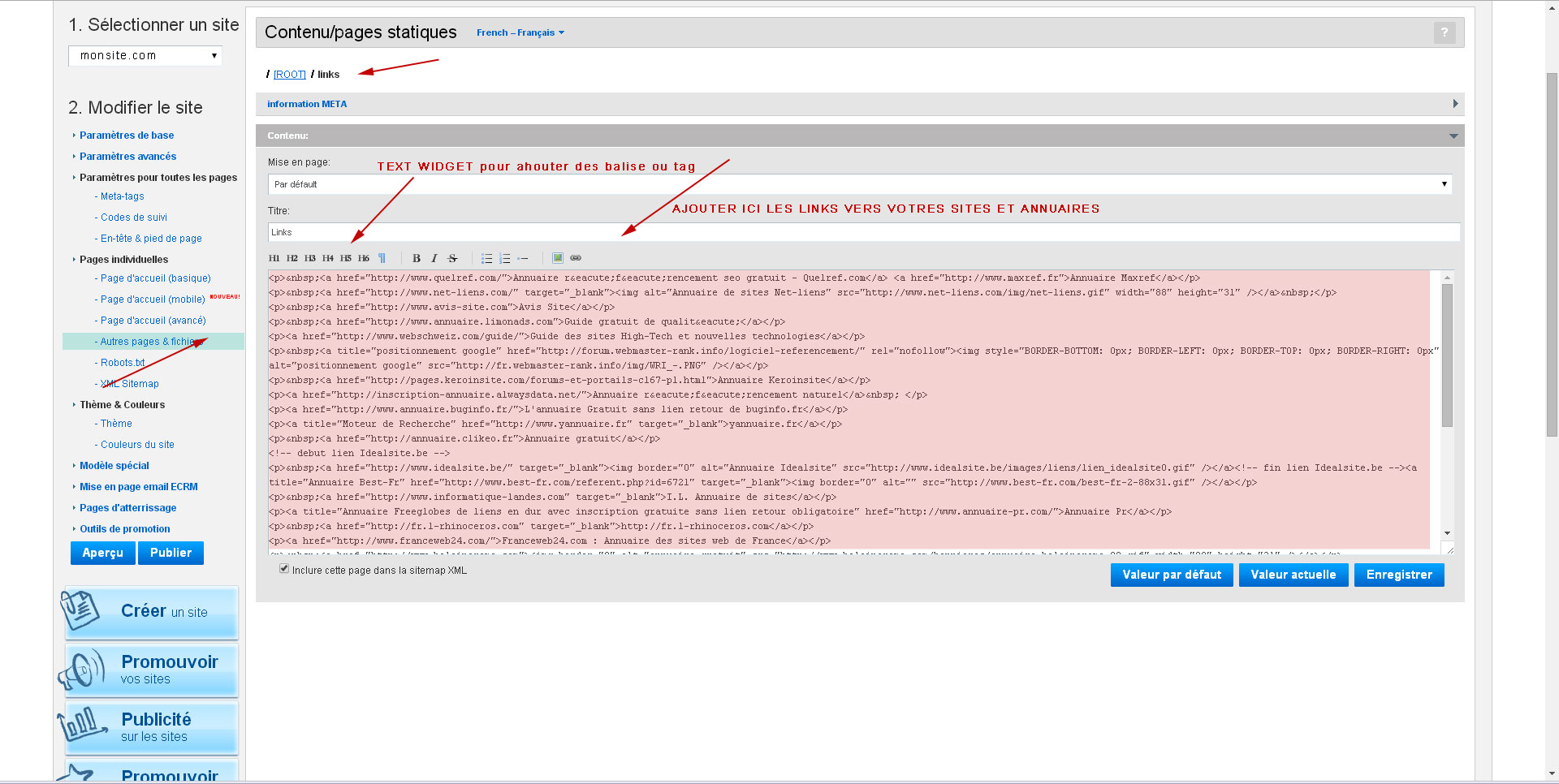The width and height of the screenshot is (1559, 784).
Task: Open Codes de suivi settings
Action: pos(134,217)
